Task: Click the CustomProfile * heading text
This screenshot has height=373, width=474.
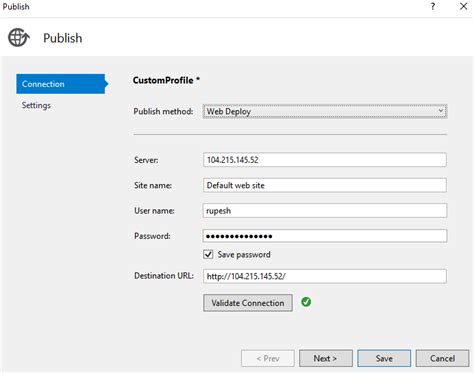Action: (x=166, y=80)
